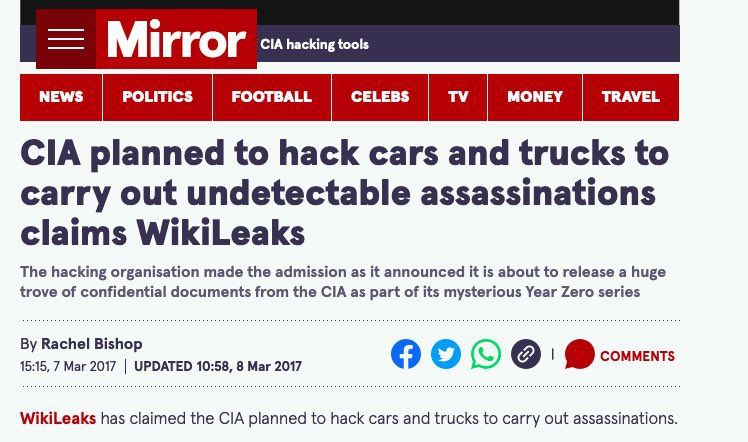Screen dimensions: 748x442
Task: Copy article link with chain icon
Action: coord(526,354)
